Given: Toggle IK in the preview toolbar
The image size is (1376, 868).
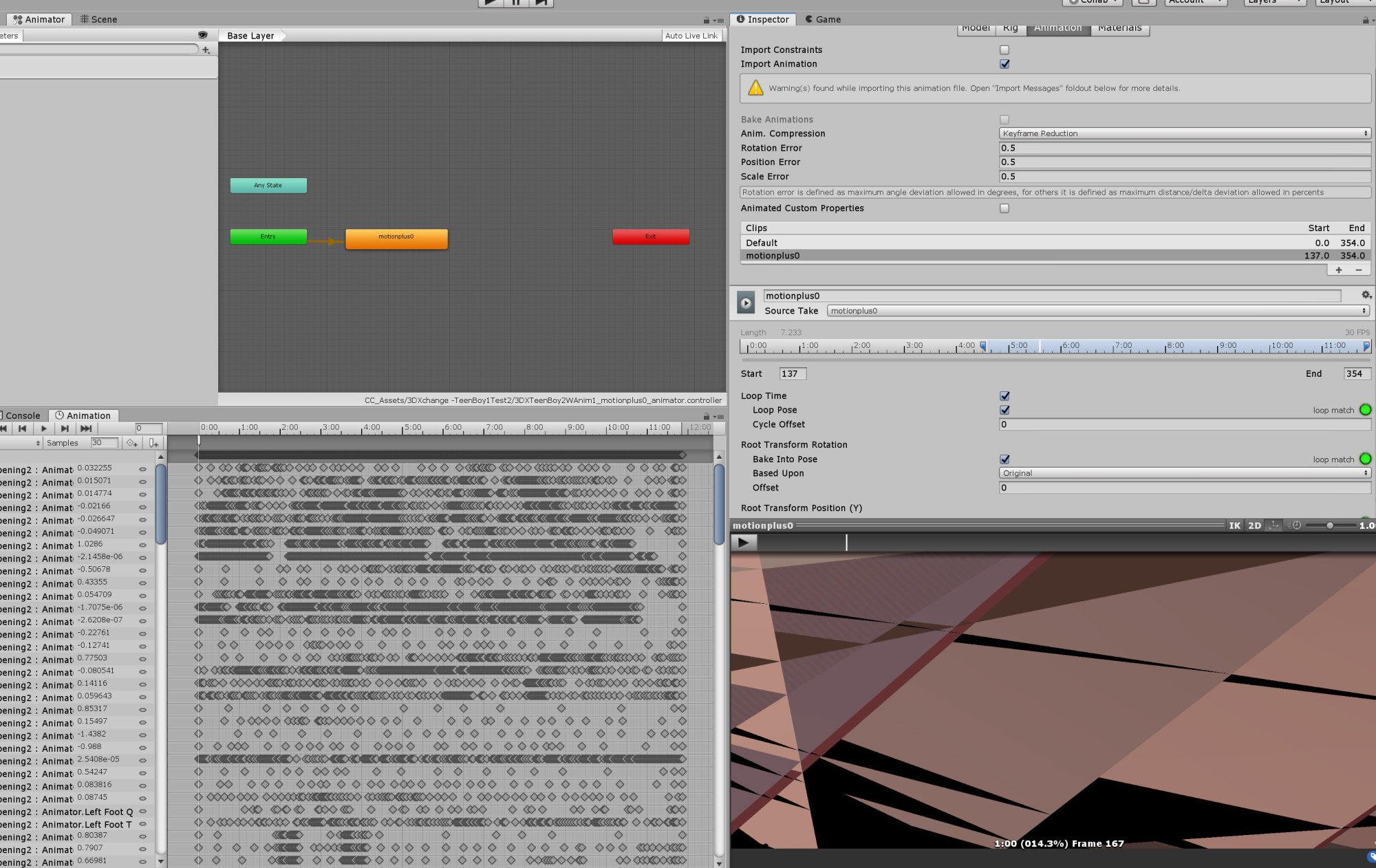Looking at the screenshot, I should tap(1234, 525).
